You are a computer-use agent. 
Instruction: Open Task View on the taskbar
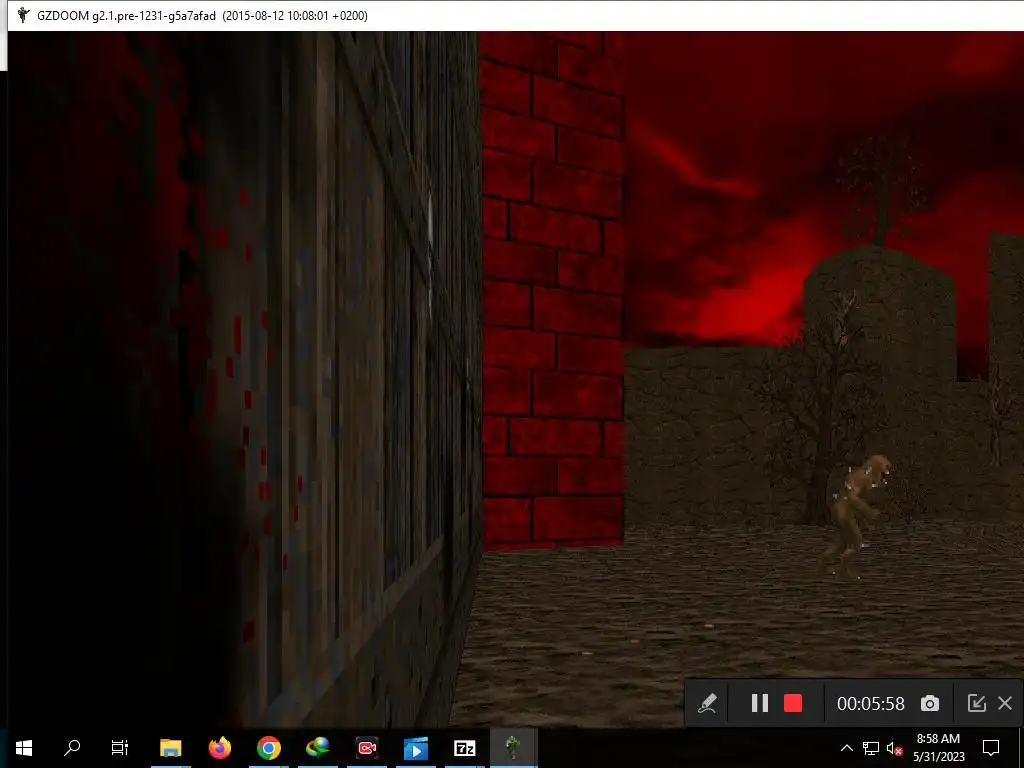pyautogui.click(x=120, y=748)
